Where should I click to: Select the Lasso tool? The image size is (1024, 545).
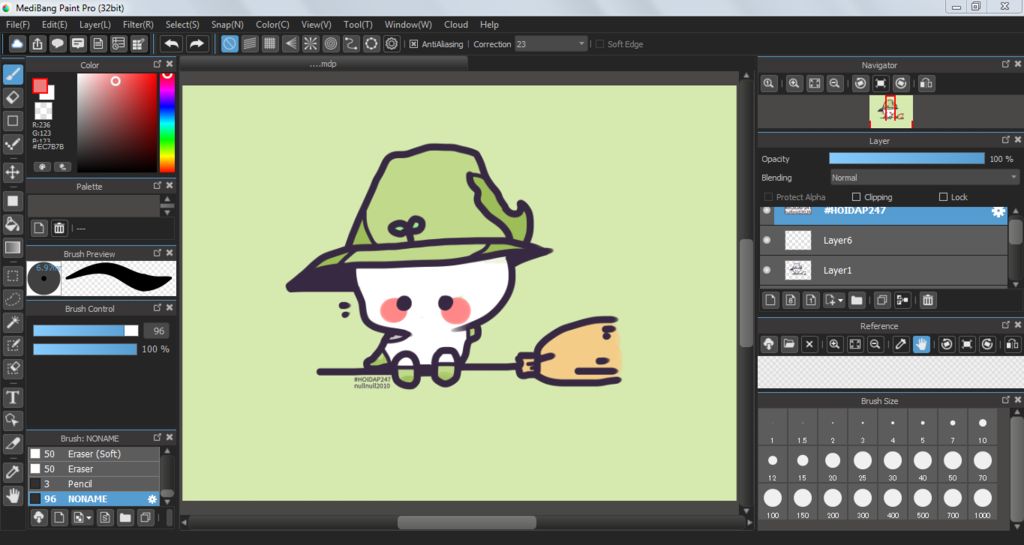click(12, 299)
